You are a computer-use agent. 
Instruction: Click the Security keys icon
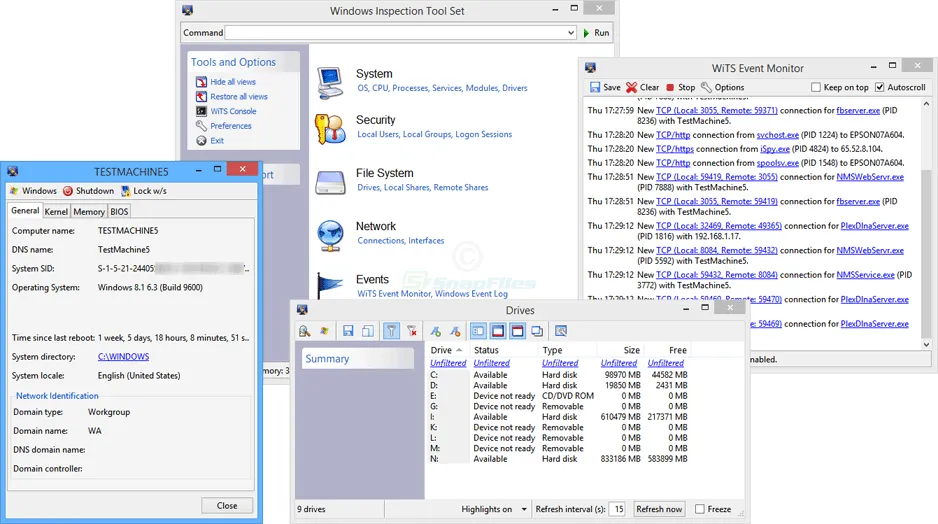click(330, 129)
